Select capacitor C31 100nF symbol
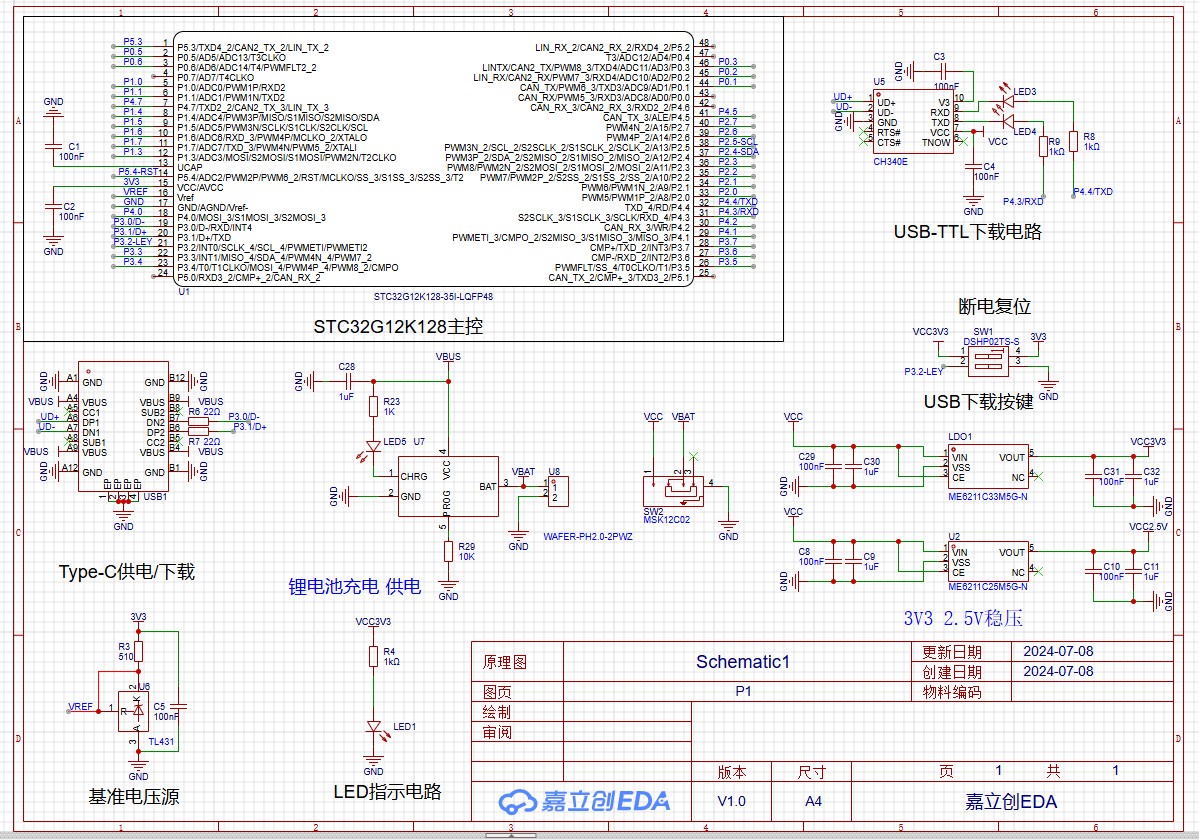This screenshot has height=840, width=1199. pyautogui.click(x=1094, y=477)
